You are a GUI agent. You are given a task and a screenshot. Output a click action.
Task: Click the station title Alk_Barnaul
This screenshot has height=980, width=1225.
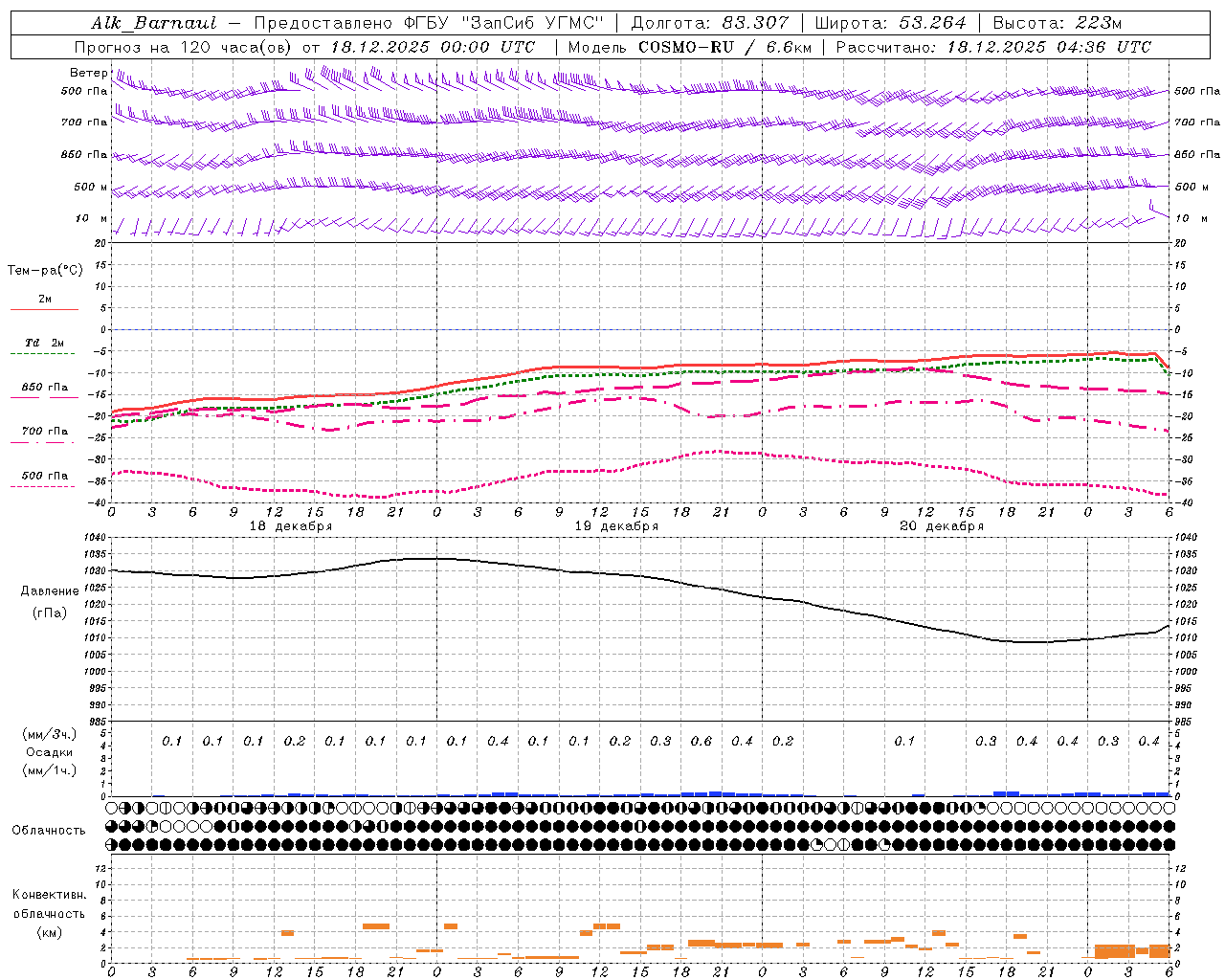point(154,23)
